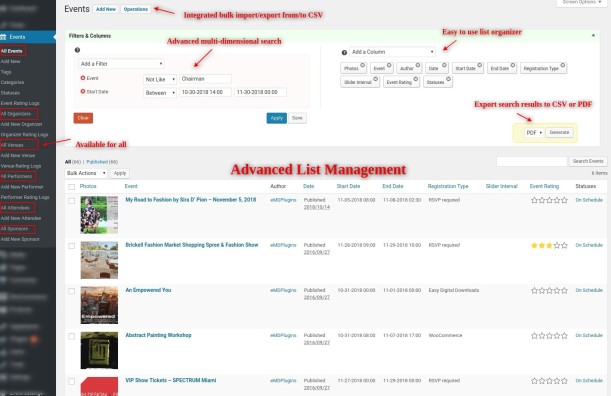This screenshot has width=611, height=396.
Task: Click star rating of An Empowered You row
Action: (549, 291)
